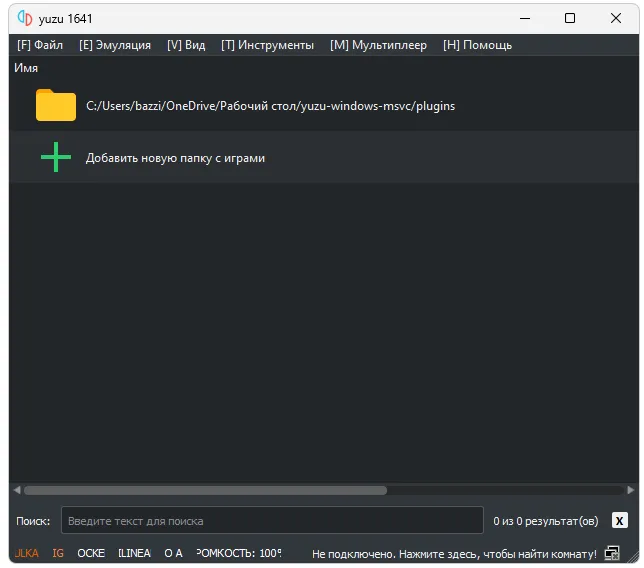Open the Мультиплеер menu
This screenshot has width=644, height=568.
(x=378, y=45)
